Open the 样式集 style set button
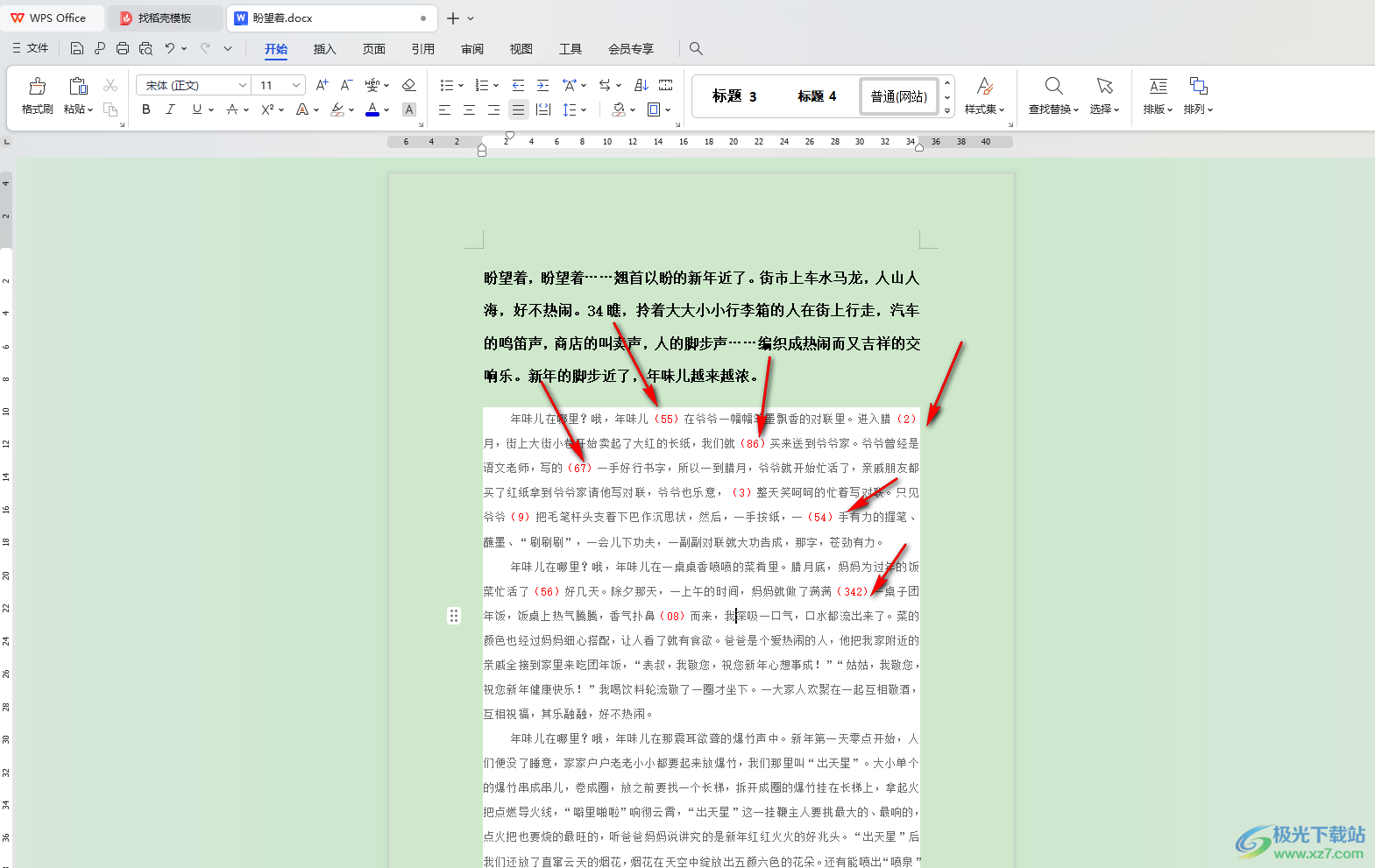 click(984, 95)
